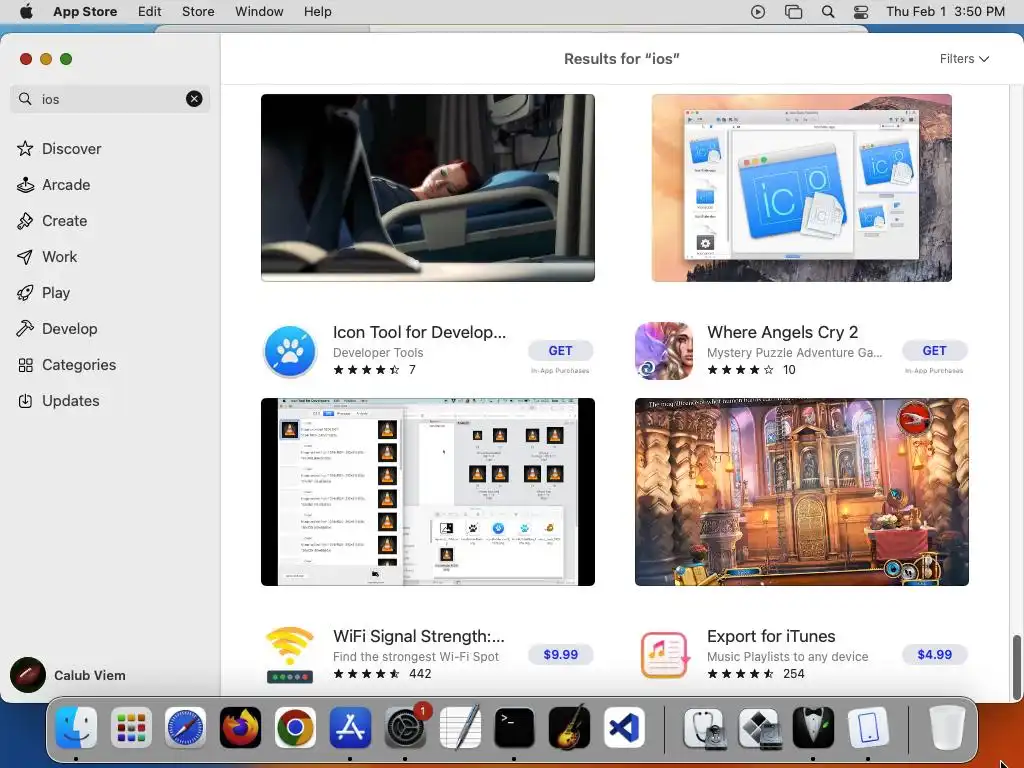Image resolution: width=1024 pixels, height=768 pixels.
Task: Open the Calub Viem account profile
Action: tap(68, 675)
